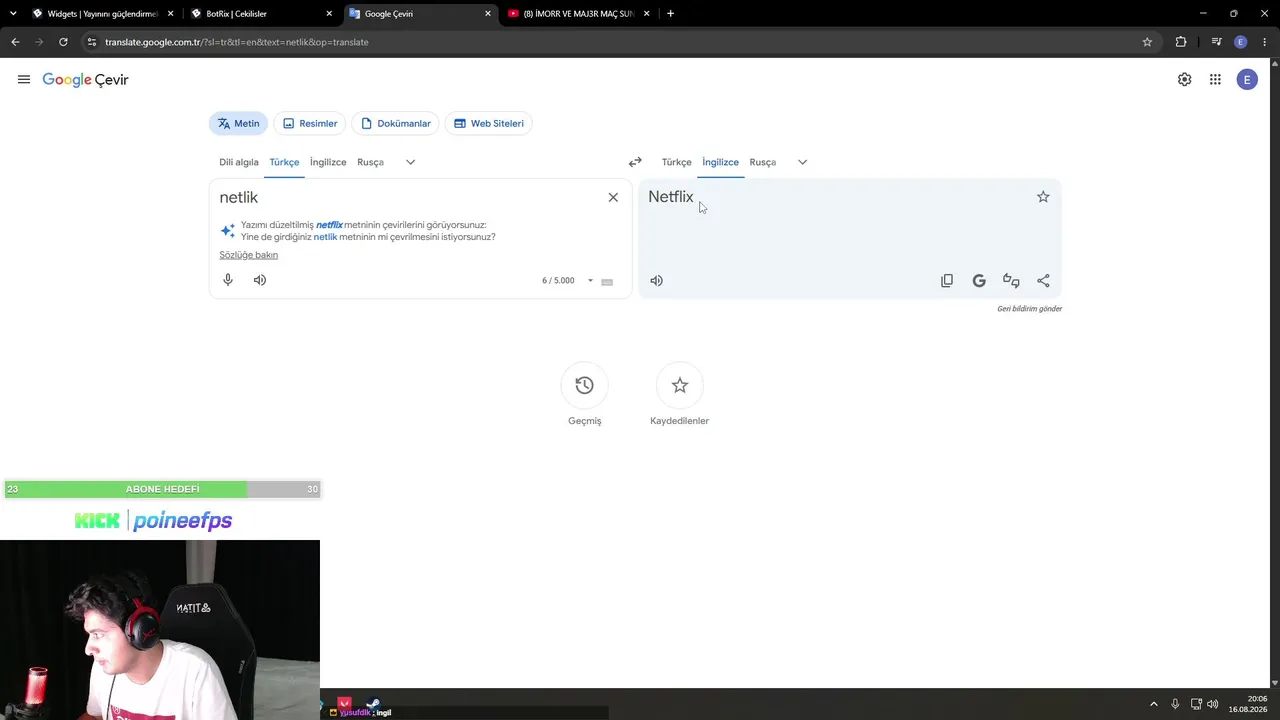Close the BotRix browser tab
Image resolution: width=1280 pixels, height=720 pixels.
click(329, 14)
